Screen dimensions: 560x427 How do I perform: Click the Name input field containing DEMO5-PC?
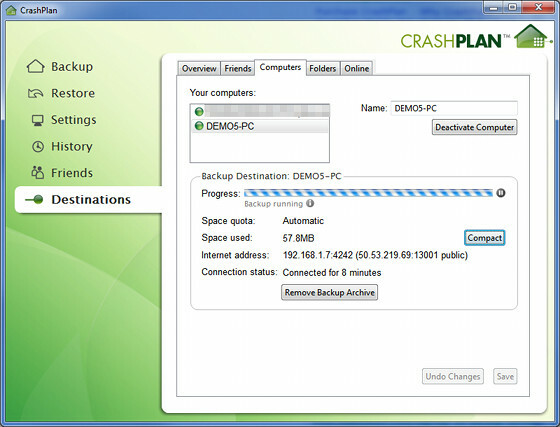tap(454, 108)
